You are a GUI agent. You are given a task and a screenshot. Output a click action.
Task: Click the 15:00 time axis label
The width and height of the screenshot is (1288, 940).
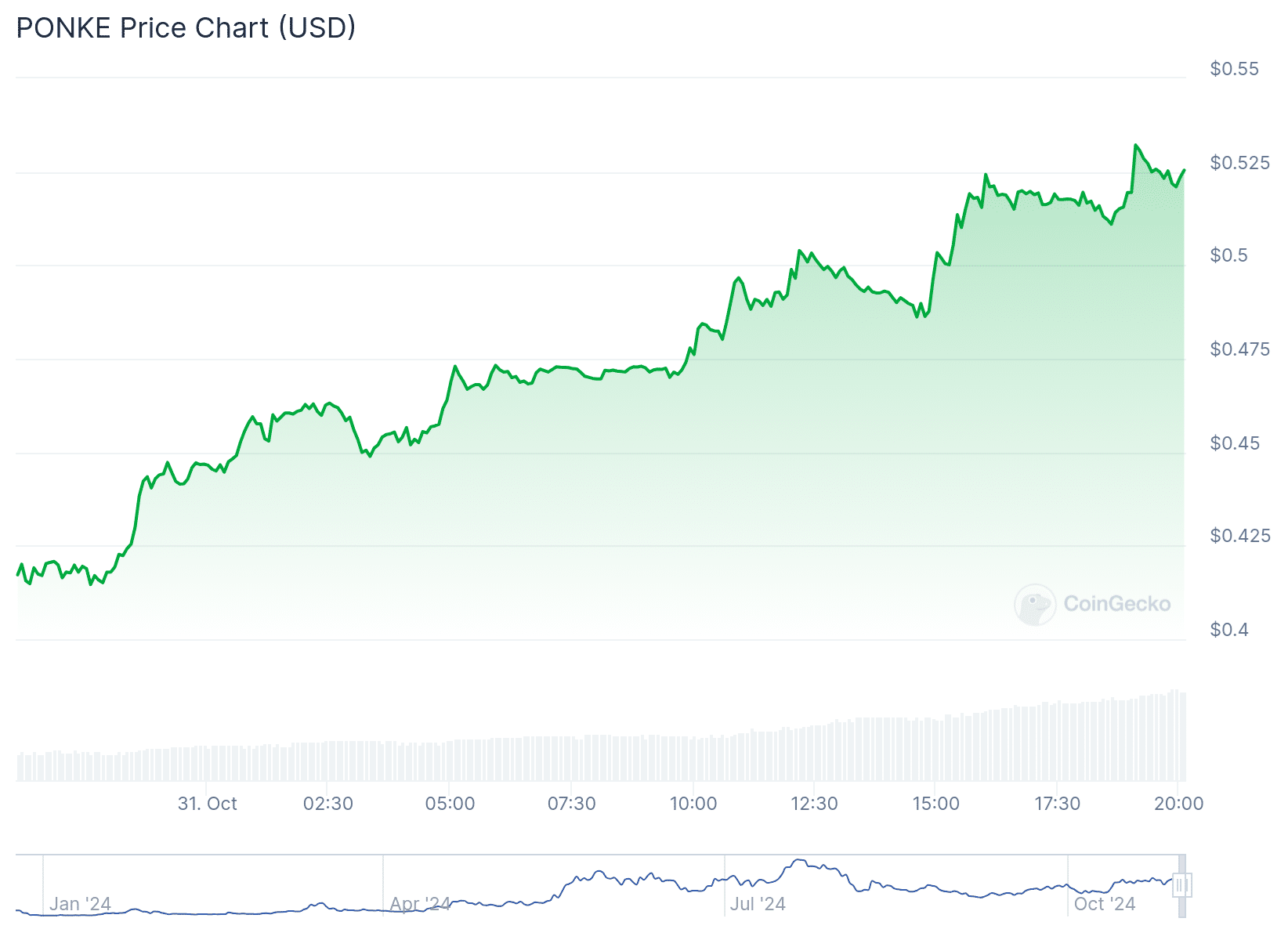pyautogui.click(x=935, y=804)
